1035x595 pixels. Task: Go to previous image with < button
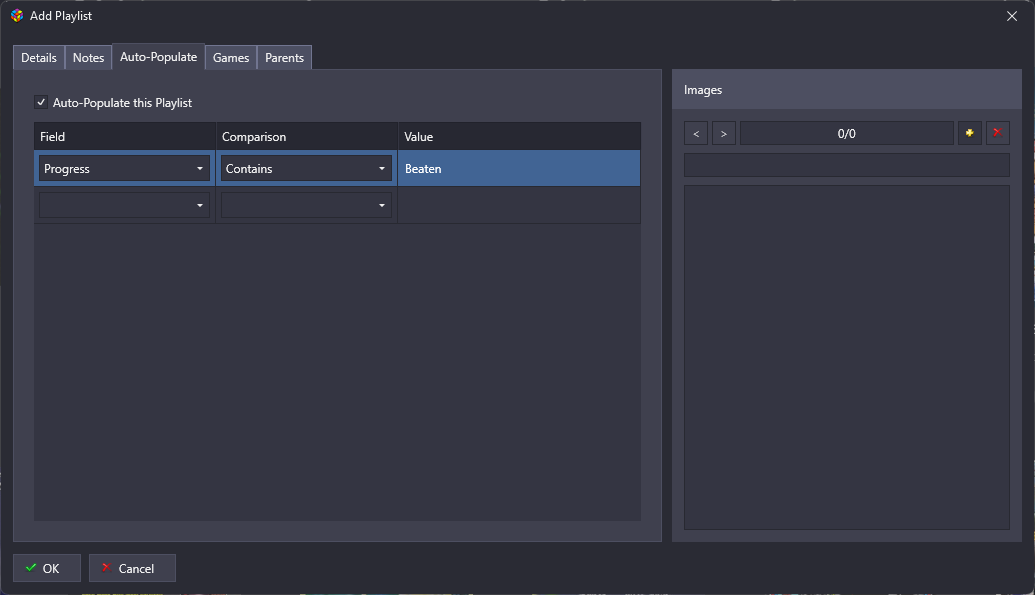[x=696, y=133]
